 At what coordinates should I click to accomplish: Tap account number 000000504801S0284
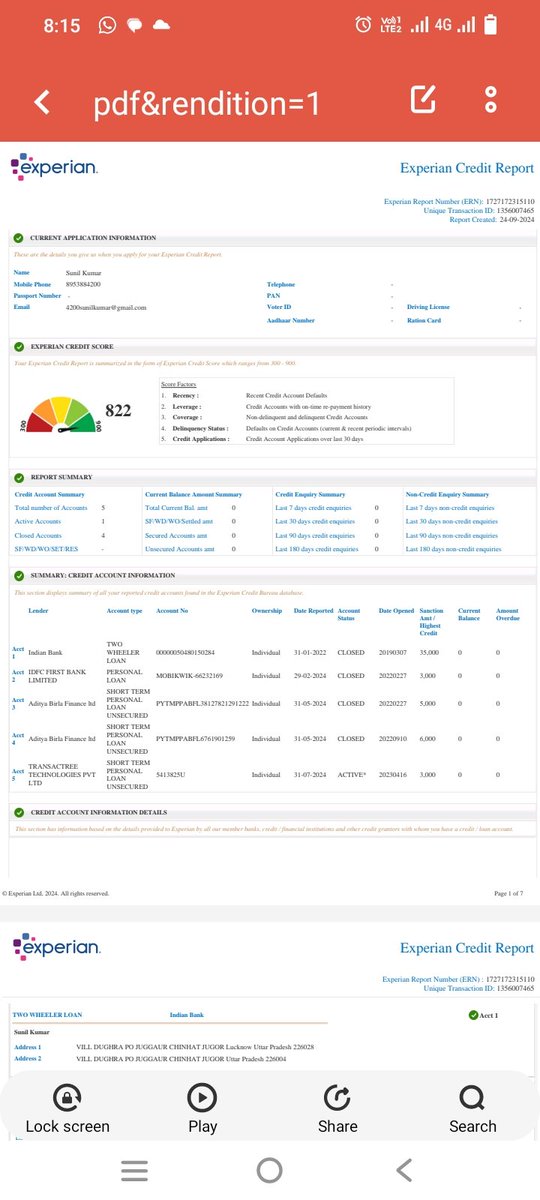coord(185,652)
